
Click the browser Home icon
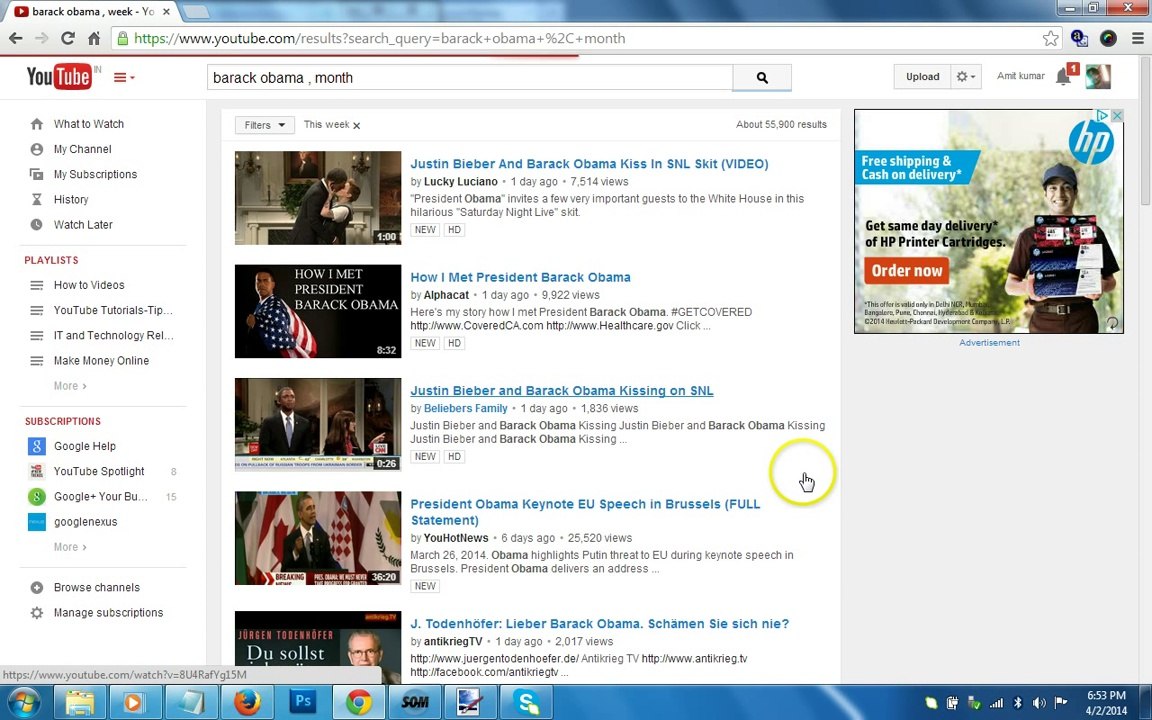[x=94, y=38]
